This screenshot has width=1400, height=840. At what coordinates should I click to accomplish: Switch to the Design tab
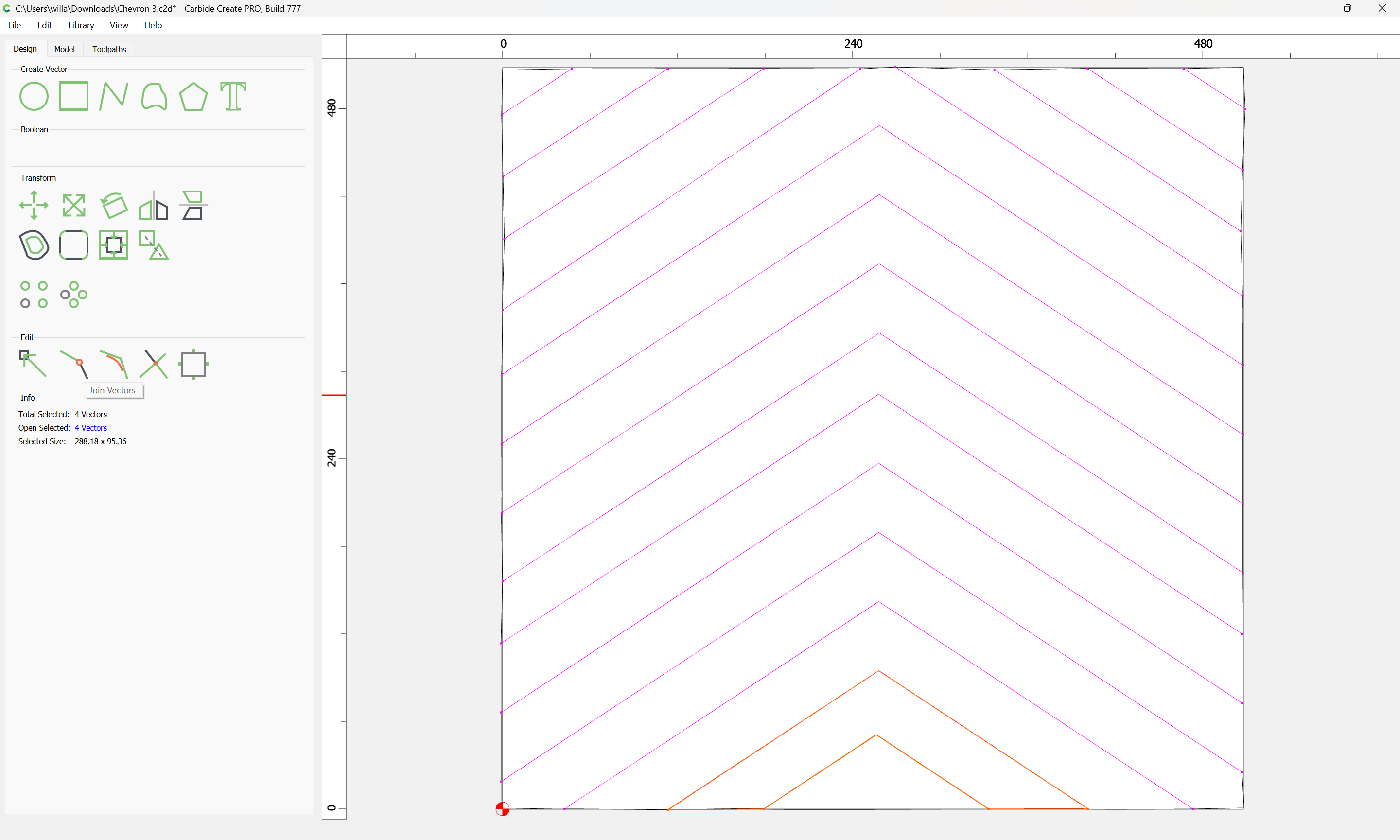pos(25,49)
